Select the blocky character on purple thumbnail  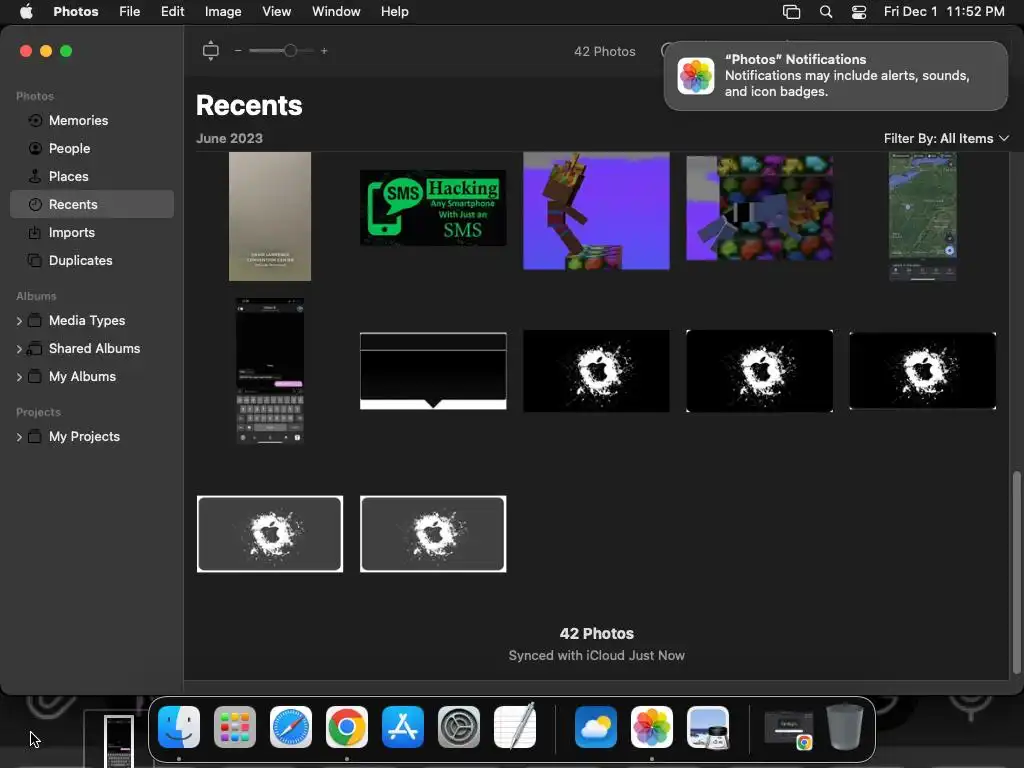596,210
